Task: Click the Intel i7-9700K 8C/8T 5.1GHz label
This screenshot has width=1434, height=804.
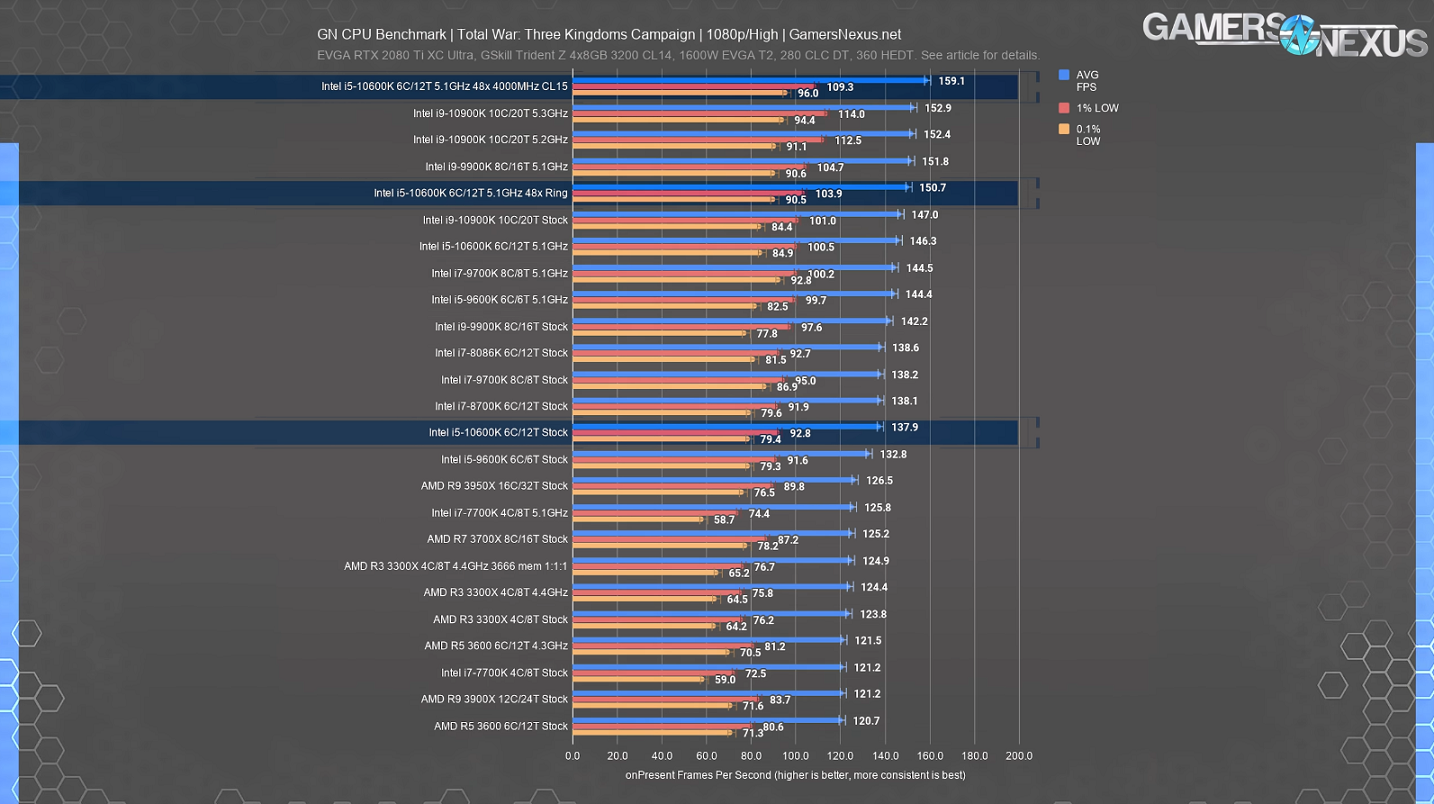Action: pyautogui.click(x=500, y=274)
